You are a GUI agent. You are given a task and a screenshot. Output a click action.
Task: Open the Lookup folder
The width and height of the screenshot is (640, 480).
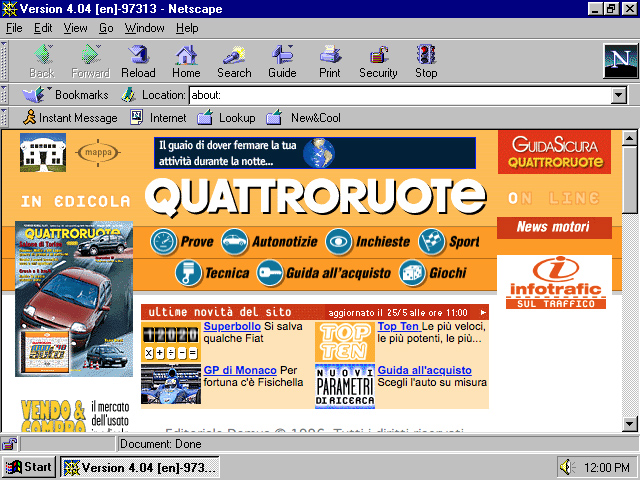[x=226, y=118]
